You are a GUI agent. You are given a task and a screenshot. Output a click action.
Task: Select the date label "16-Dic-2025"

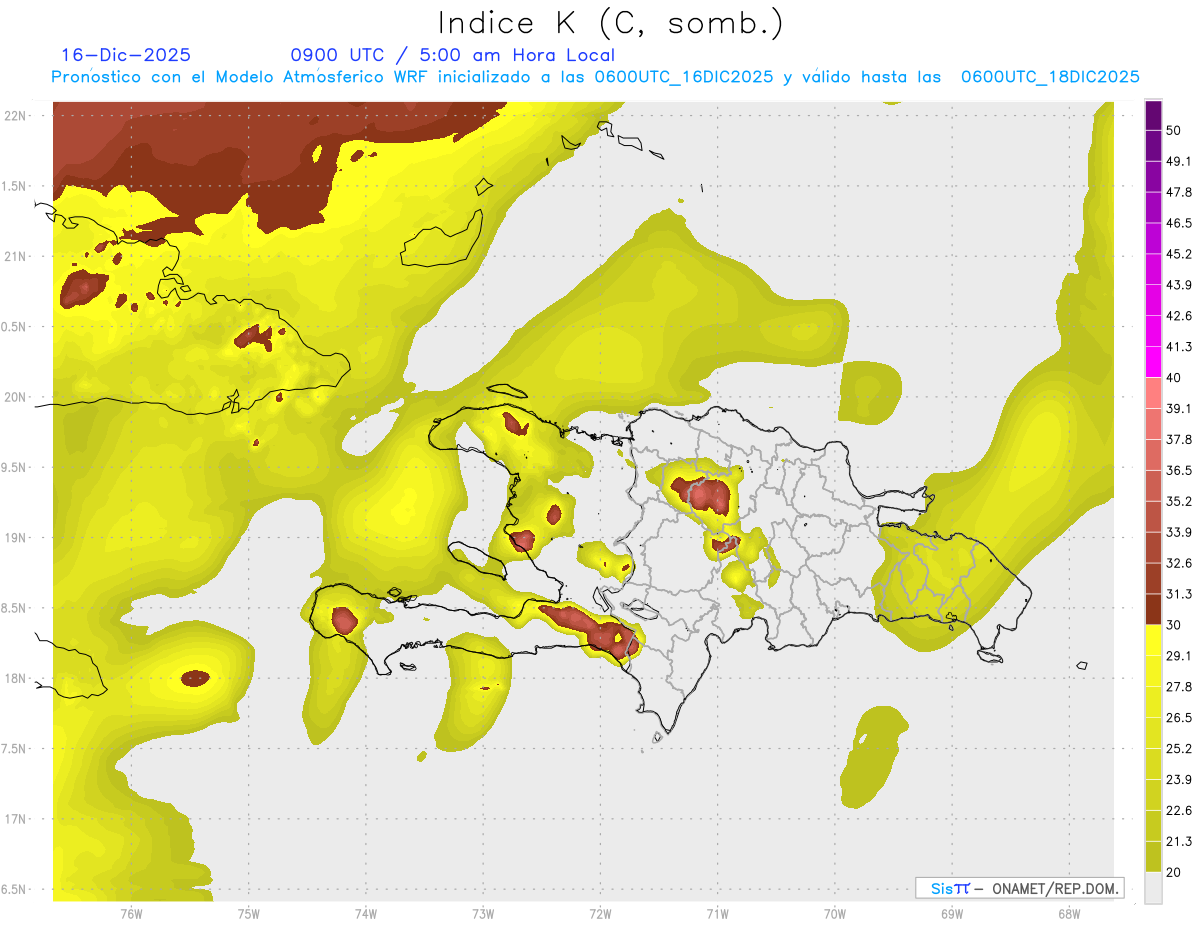(x=126, y=55)
